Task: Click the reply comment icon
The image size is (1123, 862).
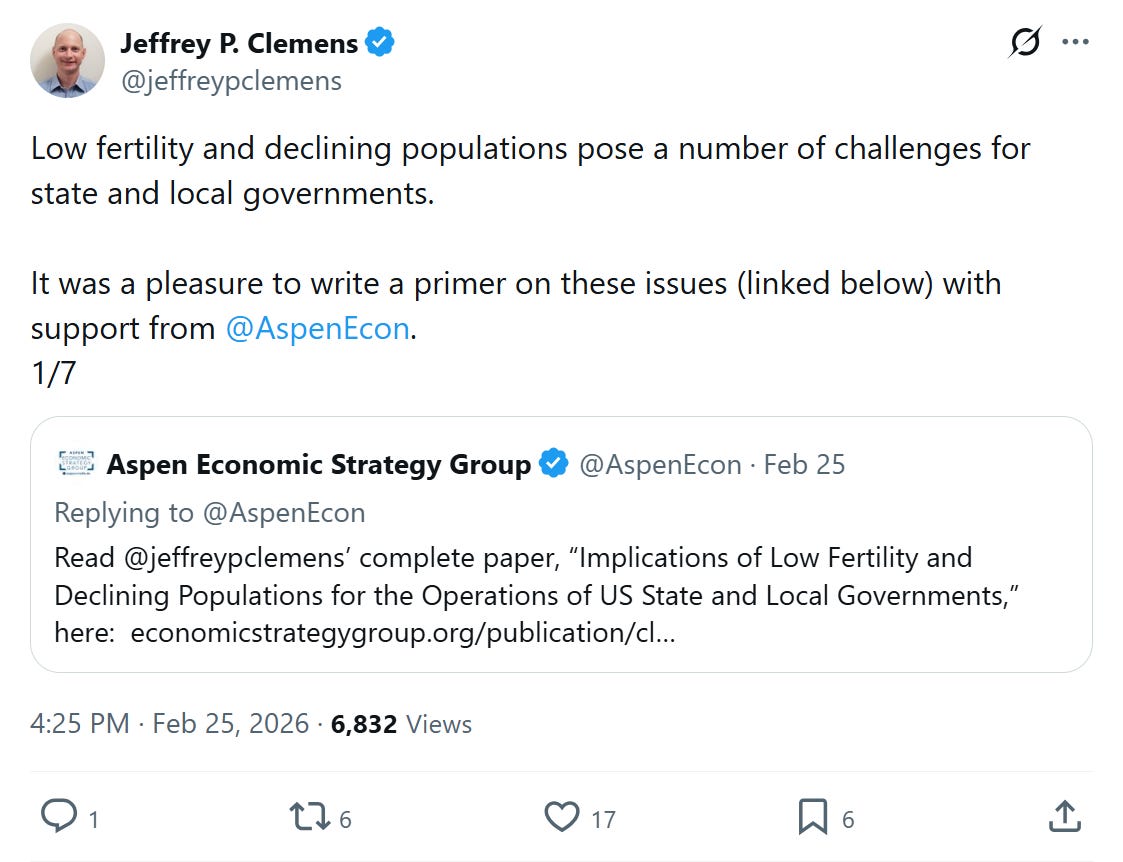Action: coord(59,817)
